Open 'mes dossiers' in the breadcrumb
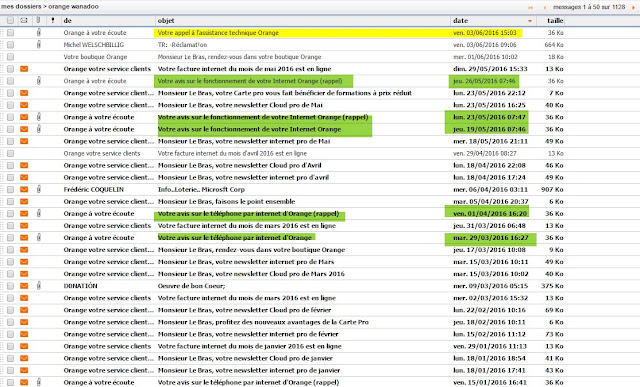Screen dimensions: 640x387 tap(21, 7)
